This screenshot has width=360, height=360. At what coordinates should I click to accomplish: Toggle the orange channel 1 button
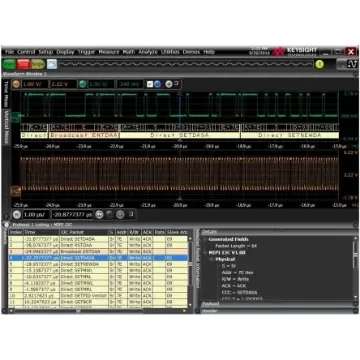click(16, 84)
